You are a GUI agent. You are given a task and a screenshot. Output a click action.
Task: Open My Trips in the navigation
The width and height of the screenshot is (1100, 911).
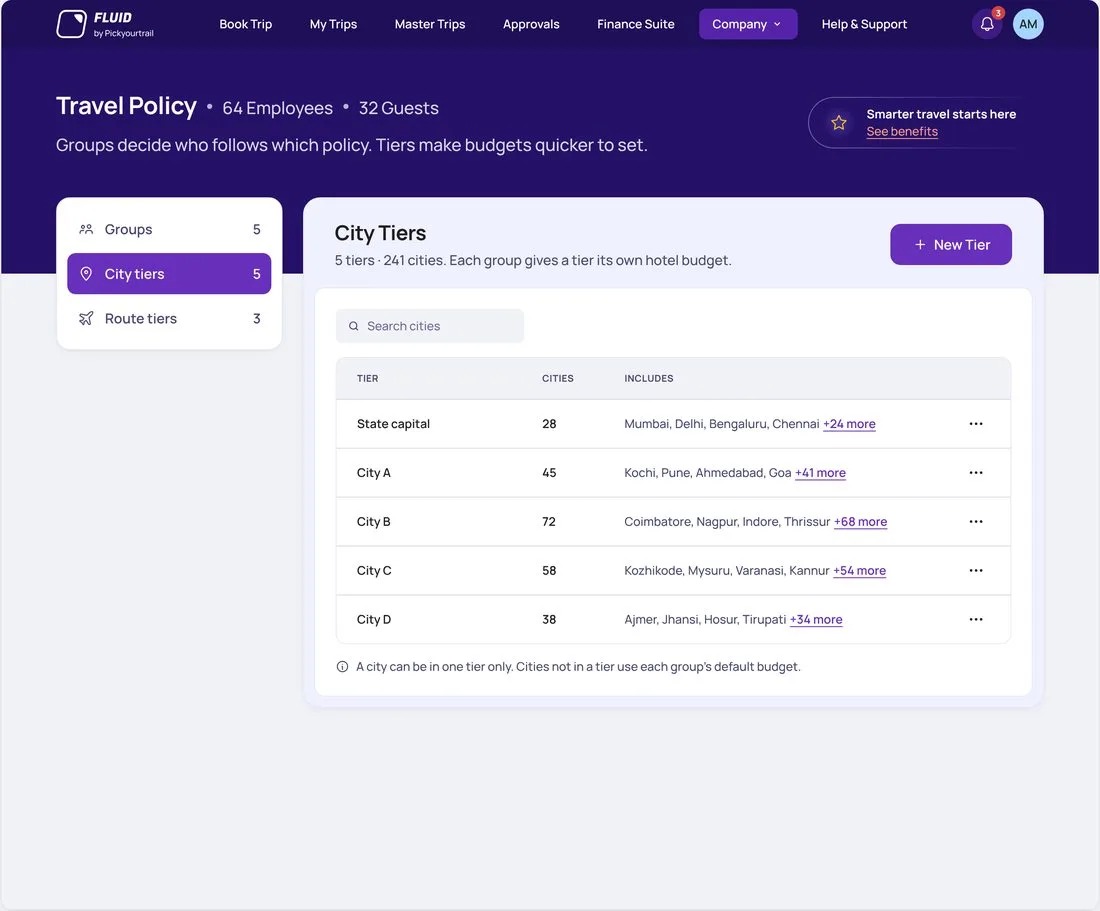click(x=333, y=25)
